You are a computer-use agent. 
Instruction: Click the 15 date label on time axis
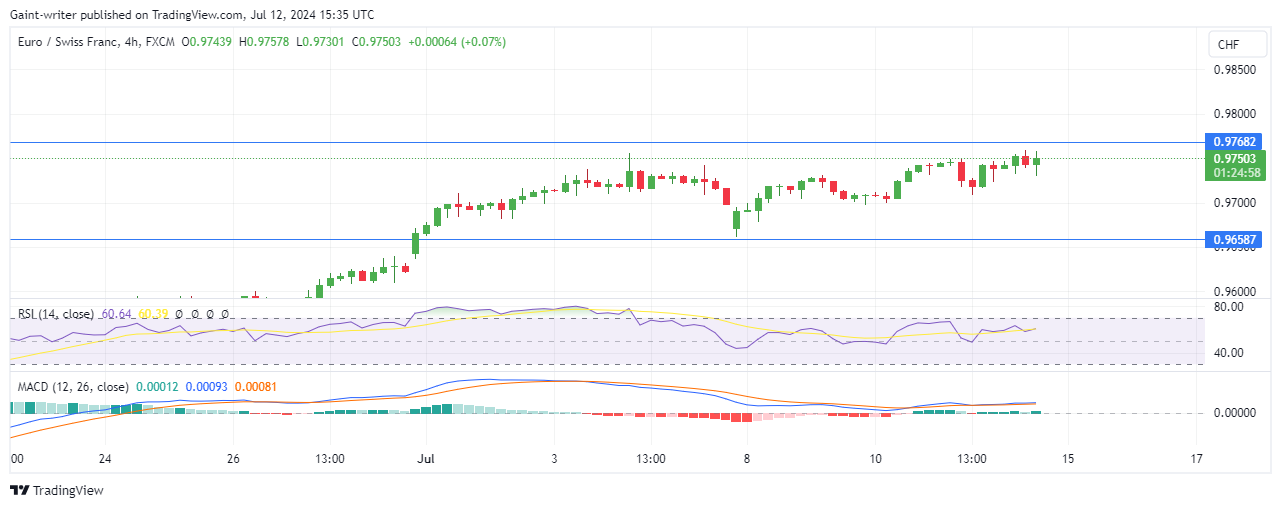(x=1068, y=459)
